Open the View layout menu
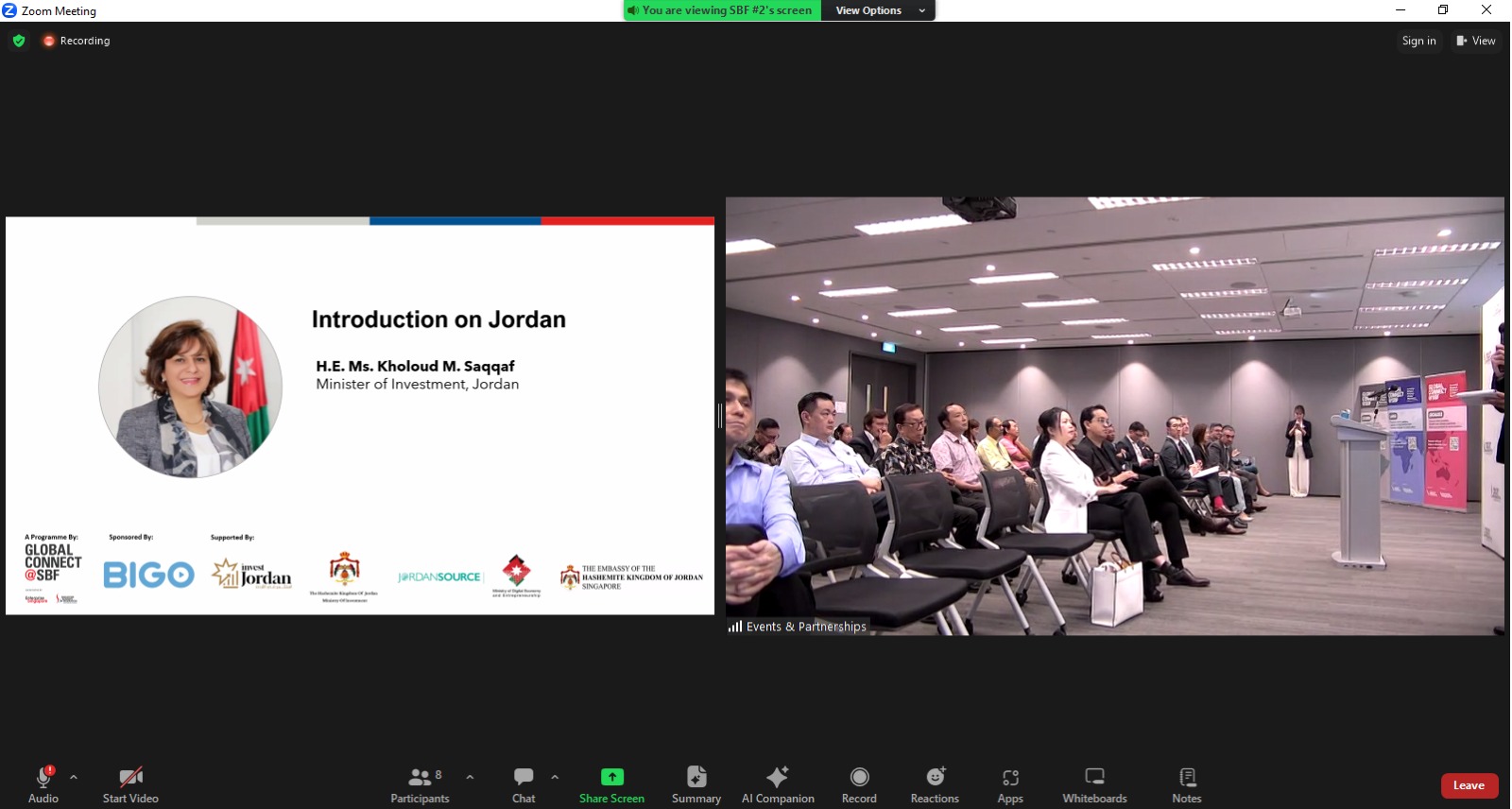 (x=1476, y=41)
